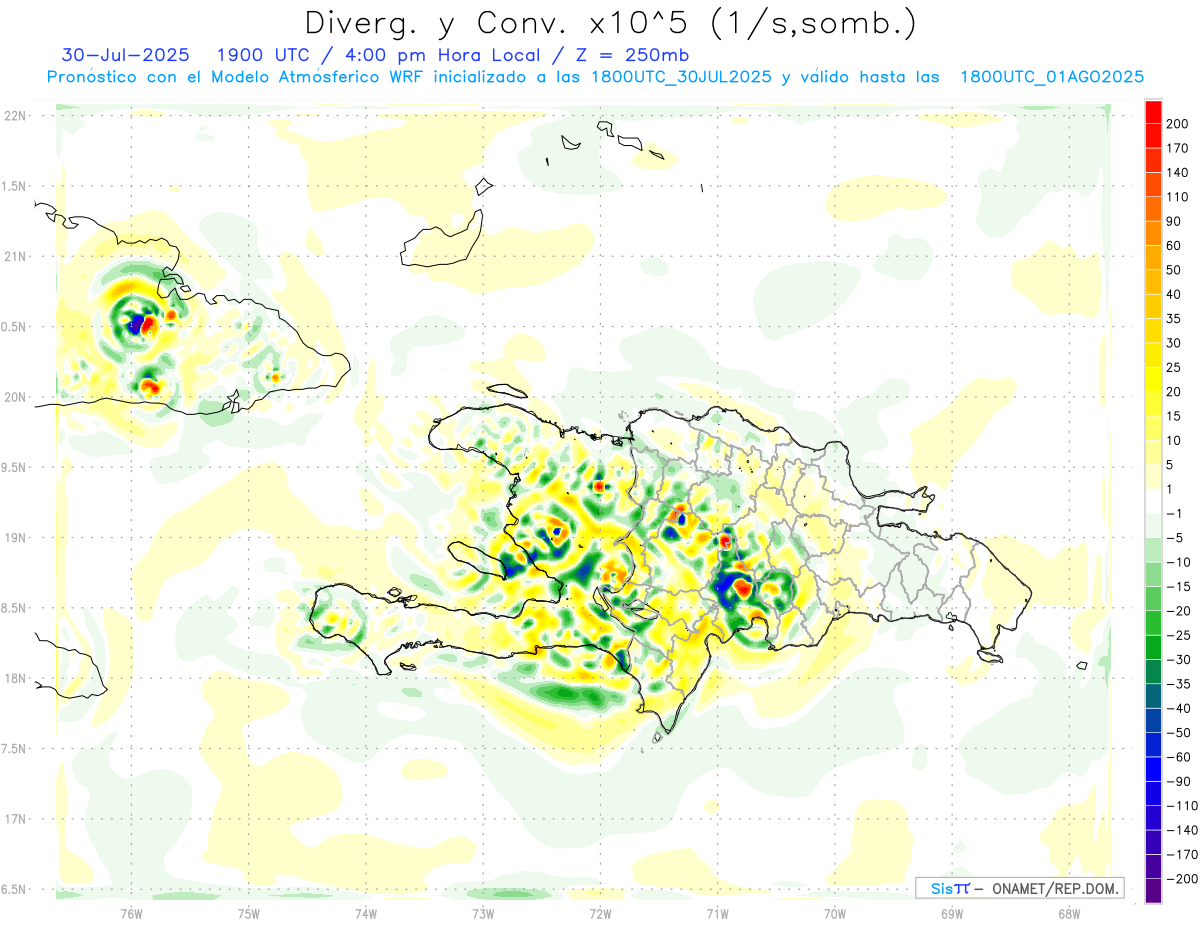Screen dimensions: 1200x927
Task: Click the "60" legend value
Action: point(1174,246)
